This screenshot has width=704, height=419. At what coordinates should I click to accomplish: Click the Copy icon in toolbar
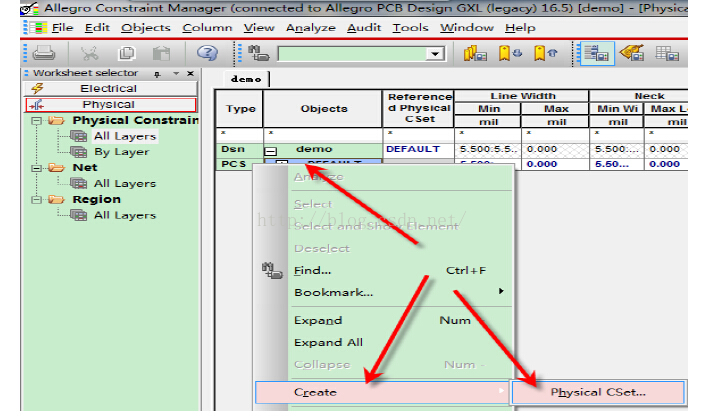[127, 53]
